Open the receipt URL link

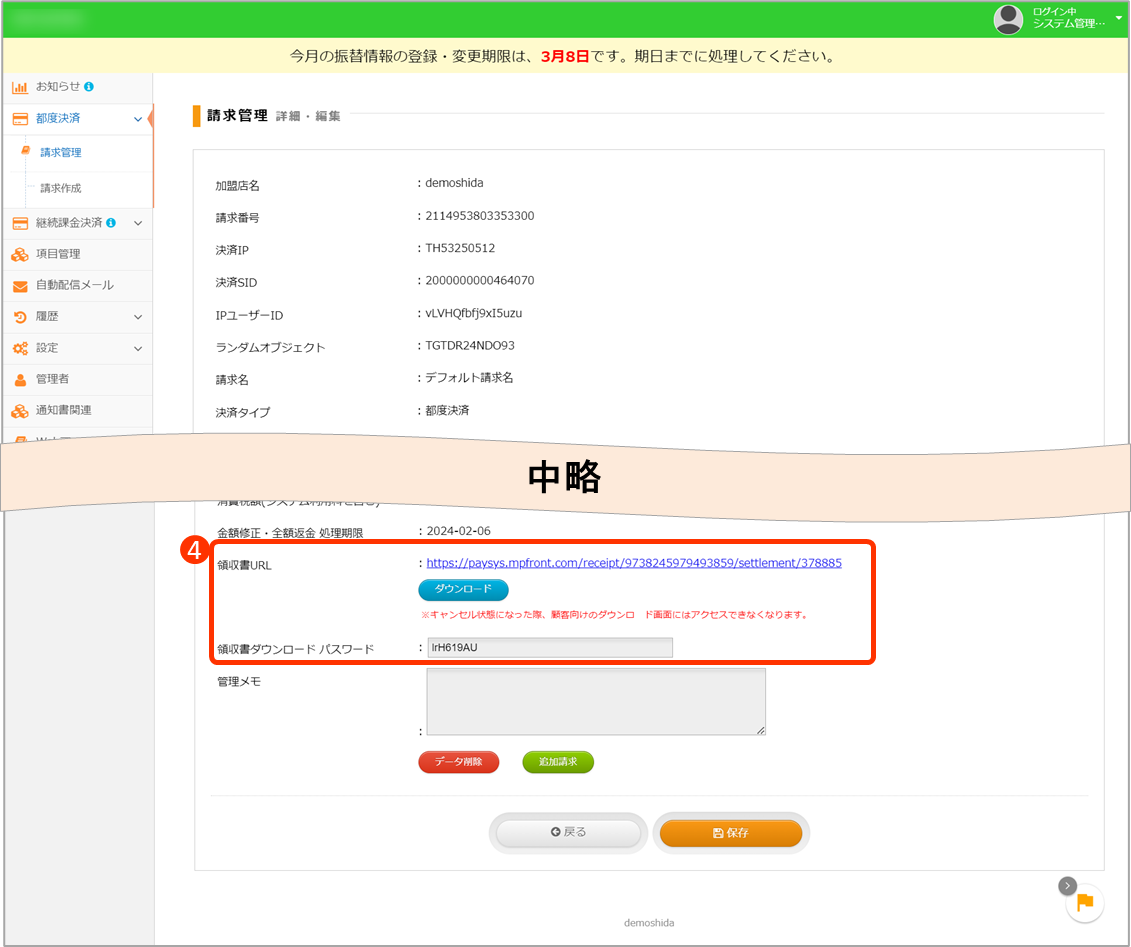point(634,563)
